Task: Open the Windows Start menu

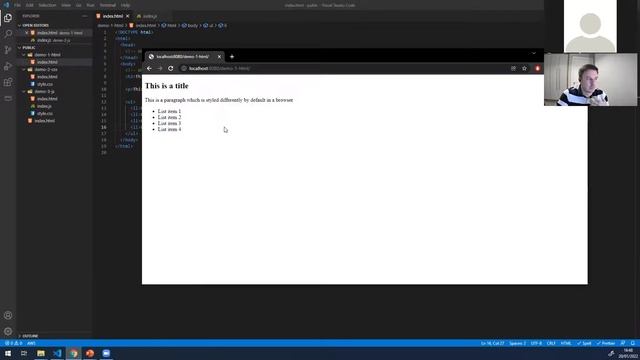Action: click(x=8, y=353)
